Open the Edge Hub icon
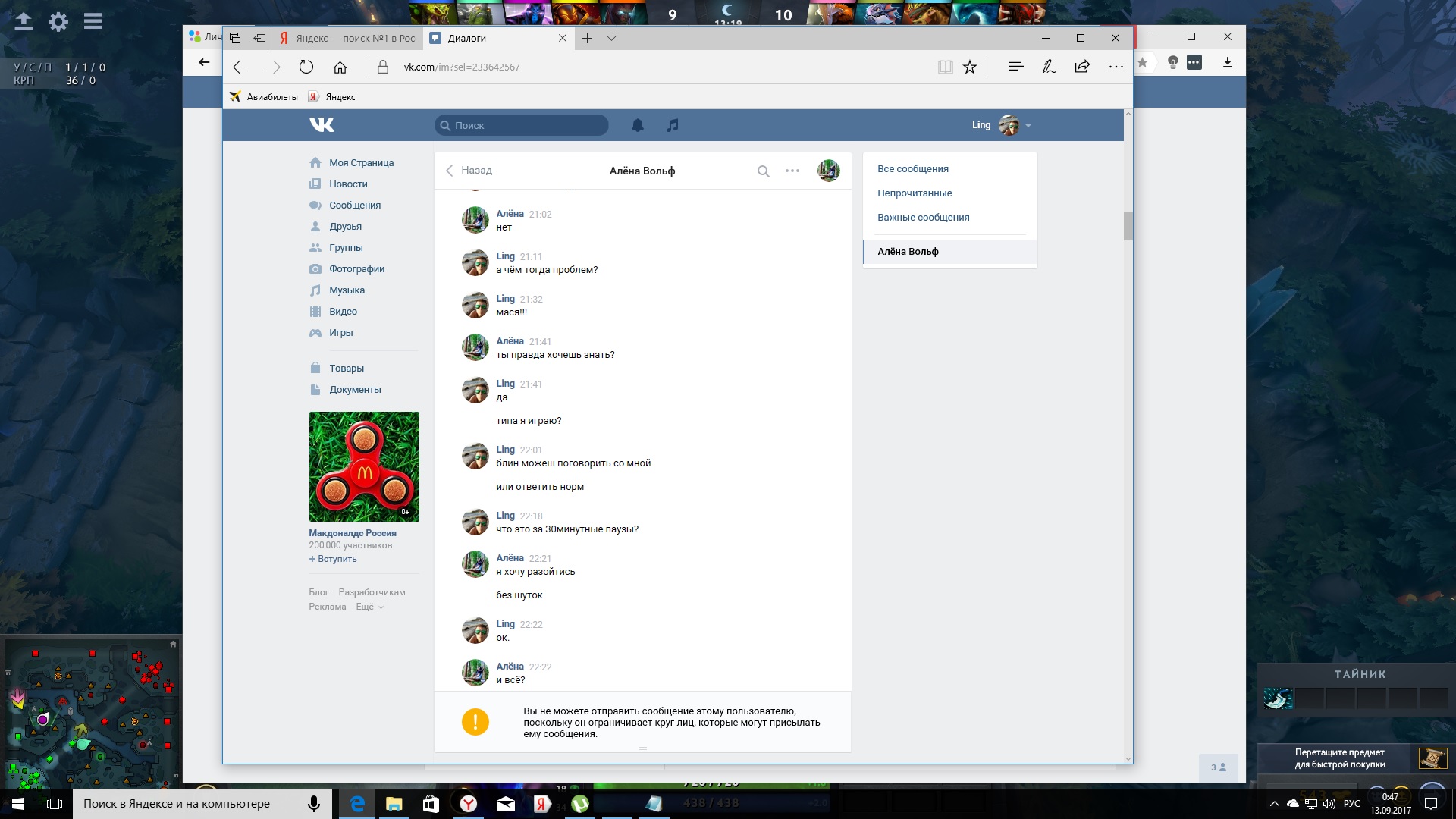This screenshot has height=819, width=1456. click(x=1016, y=67)
